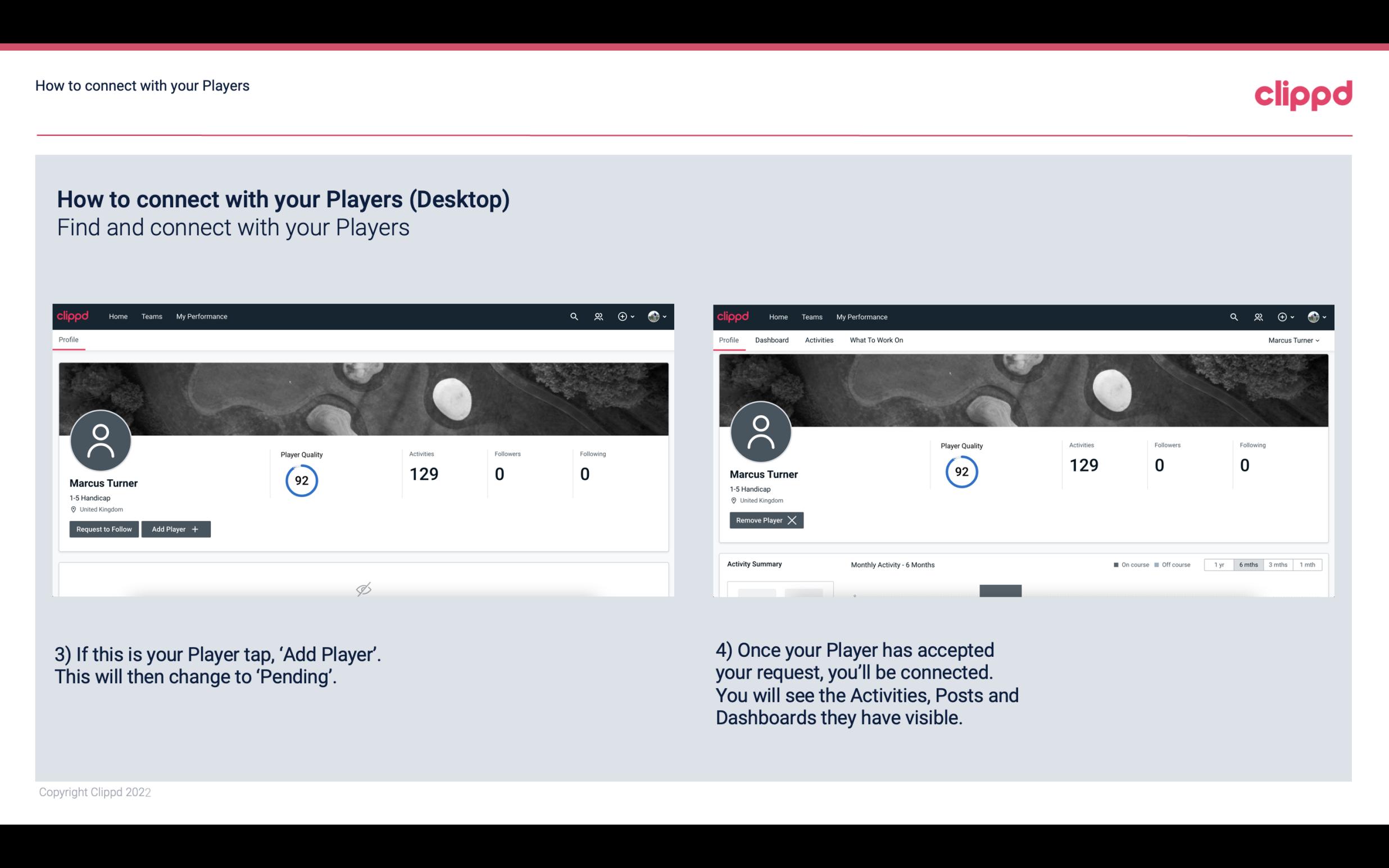The image size is (1389, 868).
Task: Click the people icon in right navbar
Action: click(x=1257, y=317)
